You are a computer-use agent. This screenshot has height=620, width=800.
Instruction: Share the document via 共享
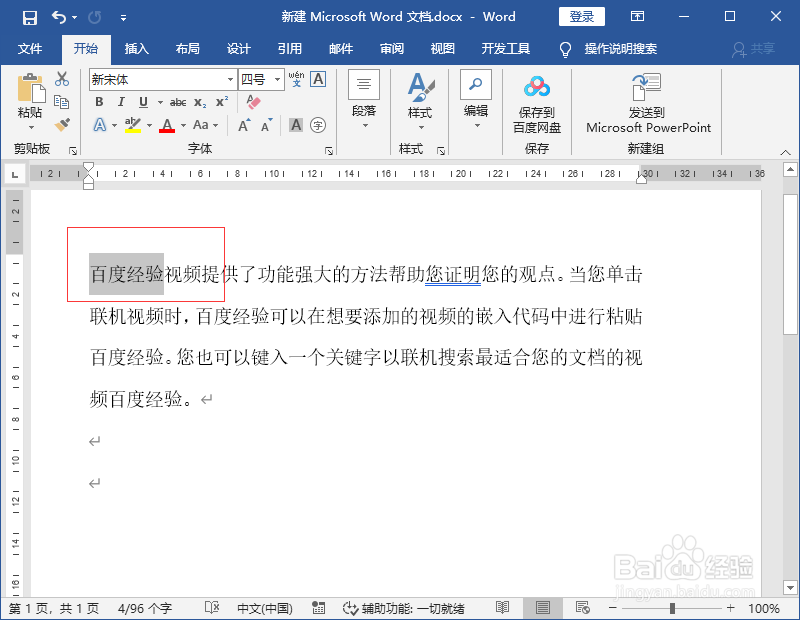pos(754,48)
